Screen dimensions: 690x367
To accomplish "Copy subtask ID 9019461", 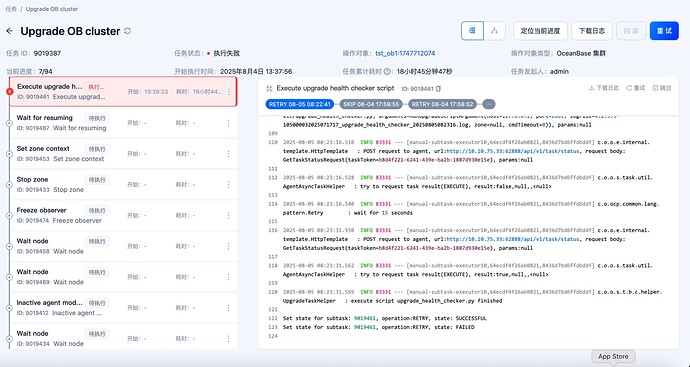I will 438,88.
